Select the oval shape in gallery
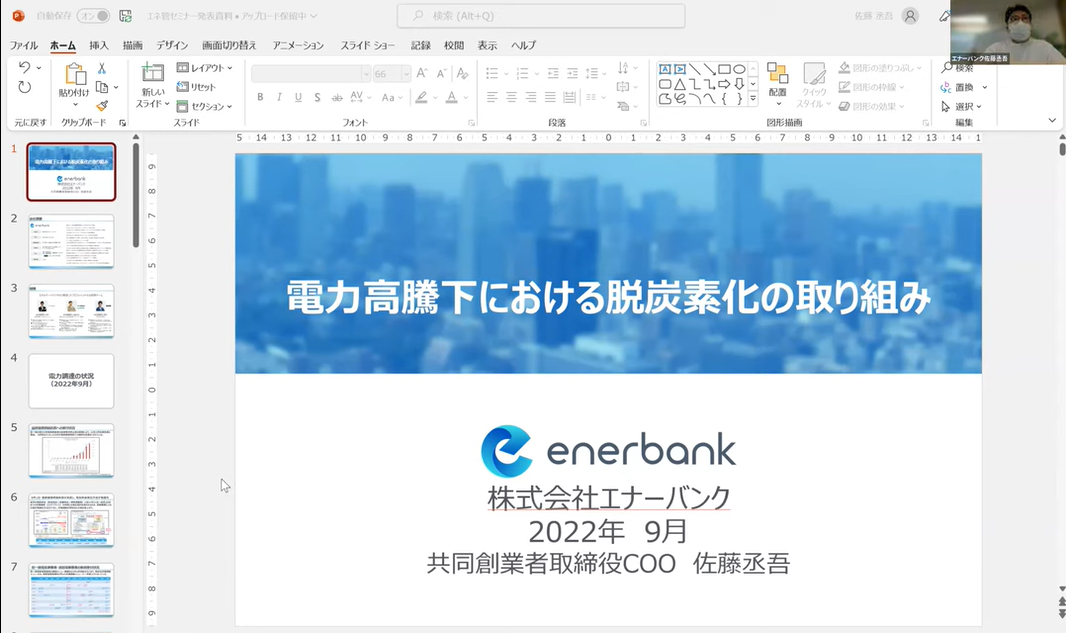 740,69
